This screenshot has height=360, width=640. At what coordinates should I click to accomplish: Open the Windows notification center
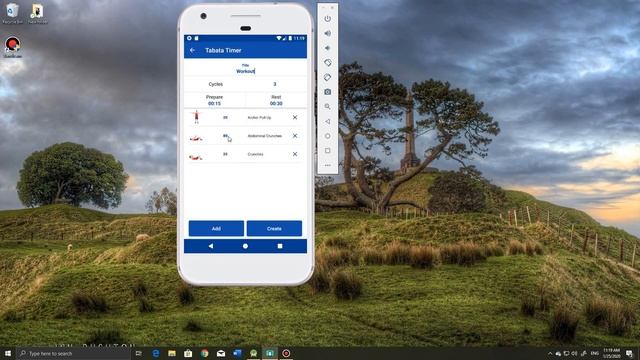630,353
